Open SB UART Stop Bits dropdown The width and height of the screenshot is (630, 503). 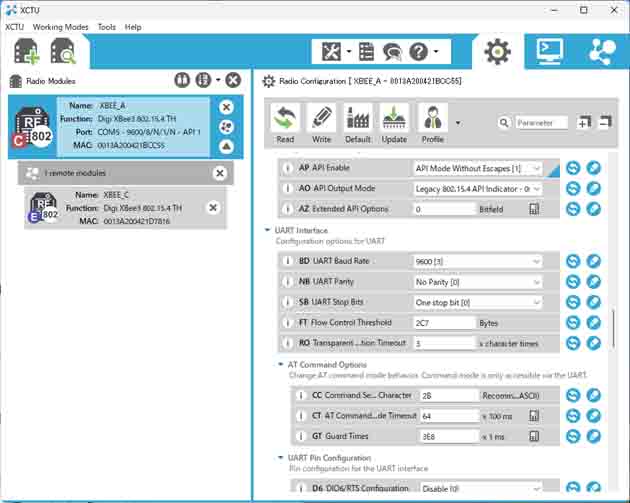pos(477,303)
